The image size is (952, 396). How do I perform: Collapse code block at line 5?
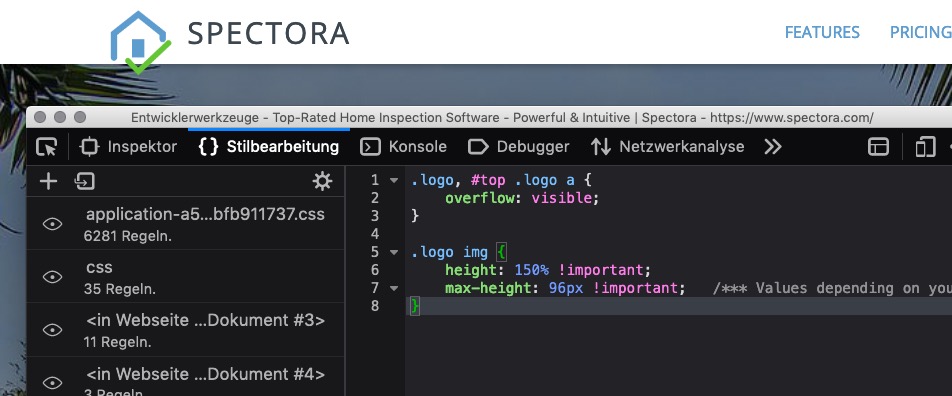tap(394, 252)
